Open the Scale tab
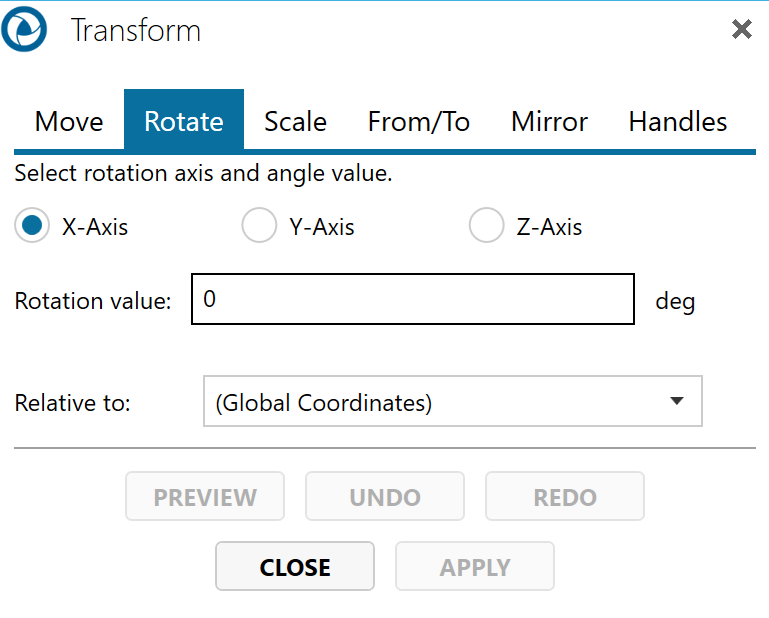This screenshot has width=769, height=618. [295, 122]
